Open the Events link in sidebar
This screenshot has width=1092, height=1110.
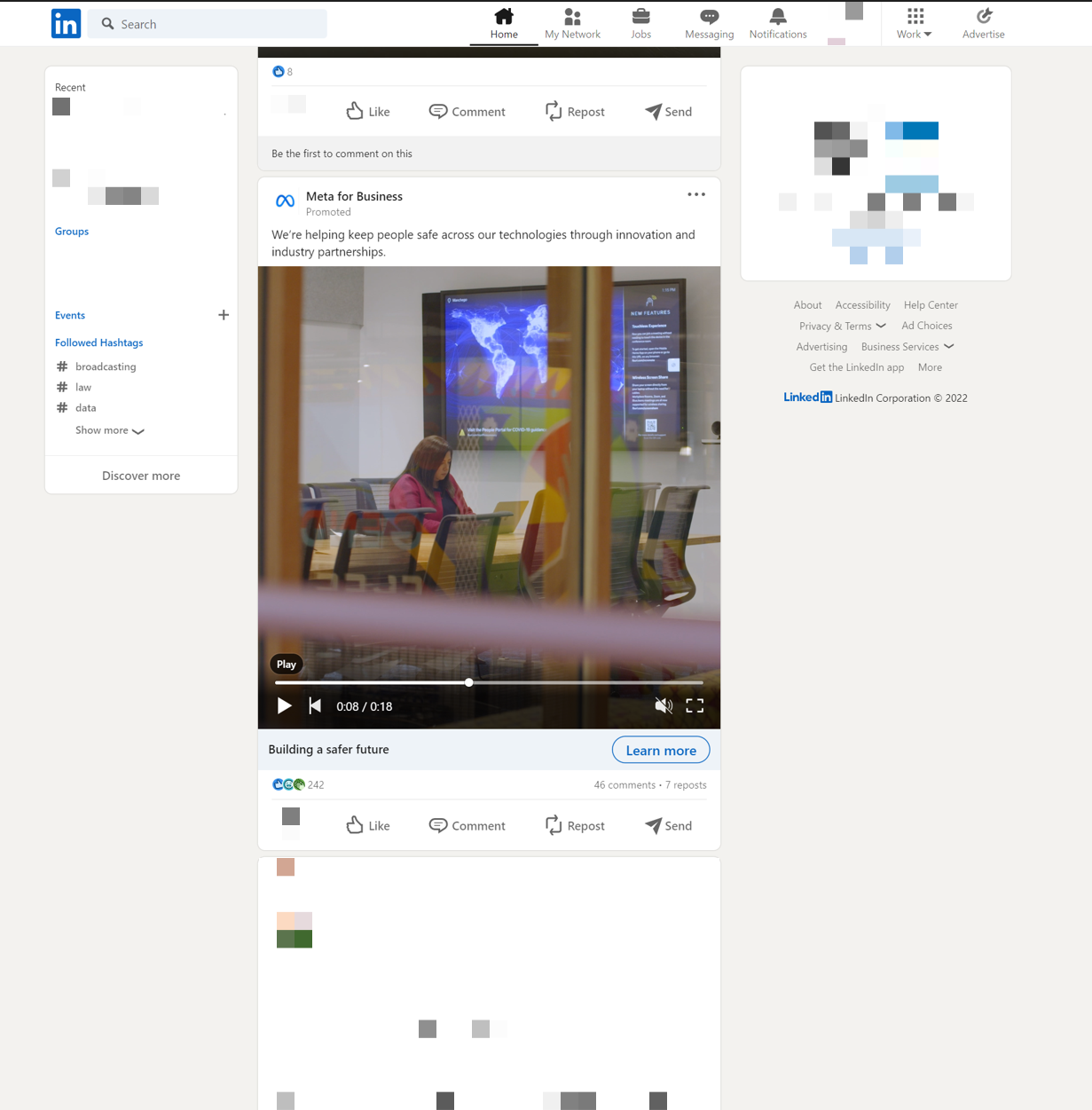click(70, 315)
